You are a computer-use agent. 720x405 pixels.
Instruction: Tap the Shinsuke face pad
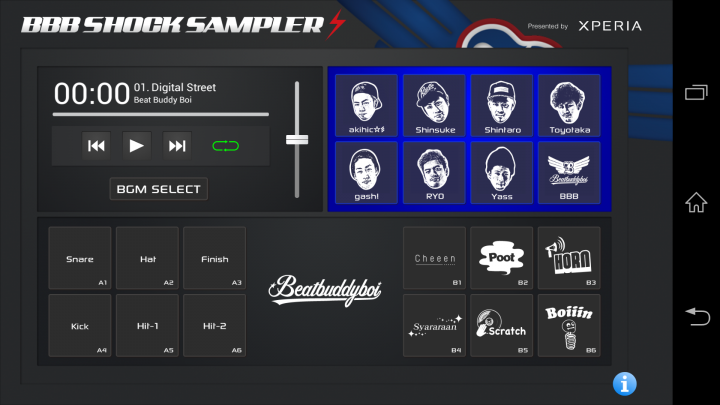pyautogui.click(x=434, y=105)
